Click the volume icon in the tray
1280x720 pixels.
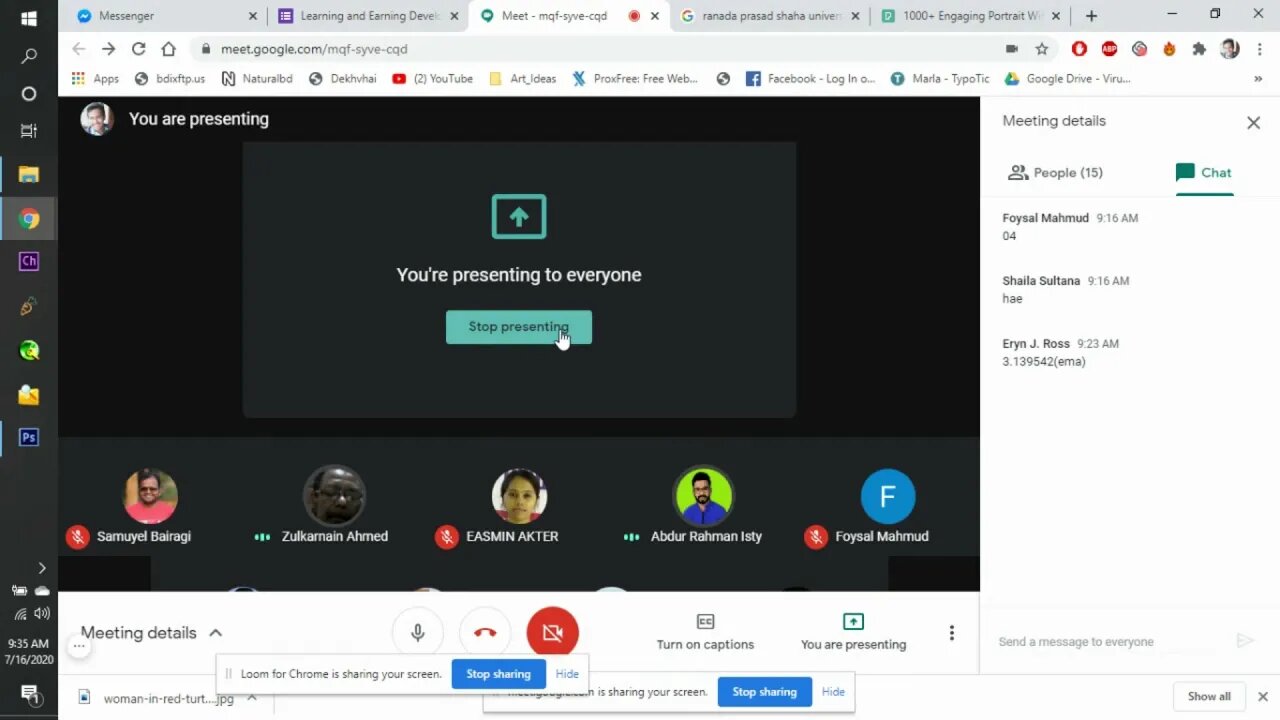pos(41,613)
